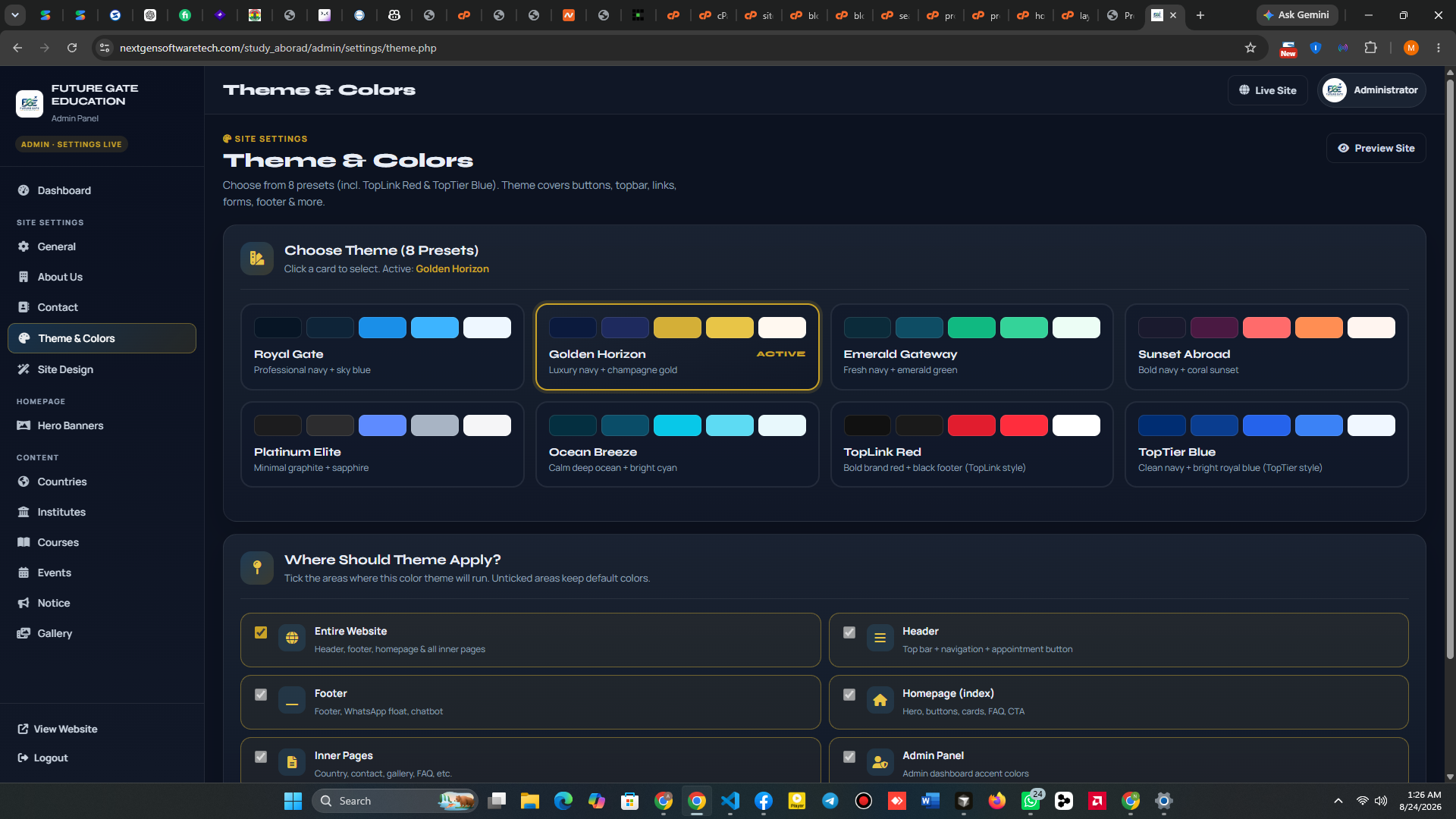Choose the Ocean Breeze preset

(x=676, y=444)
